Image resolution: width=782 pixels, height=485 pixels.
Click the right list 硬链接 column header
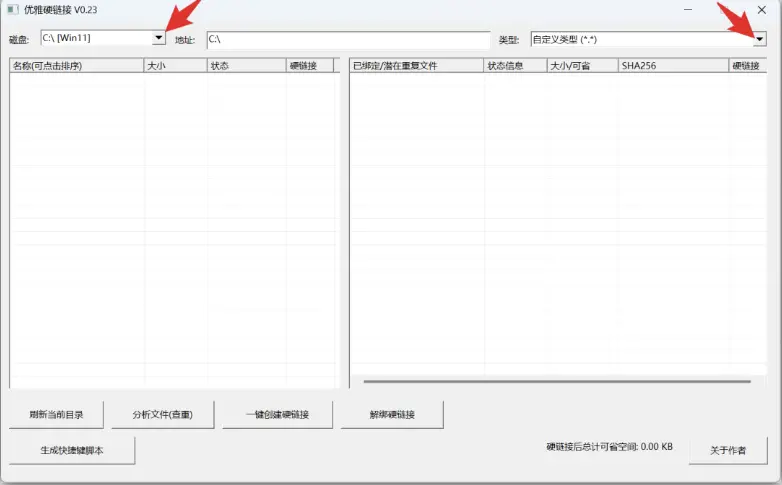[x=748, y=65]
